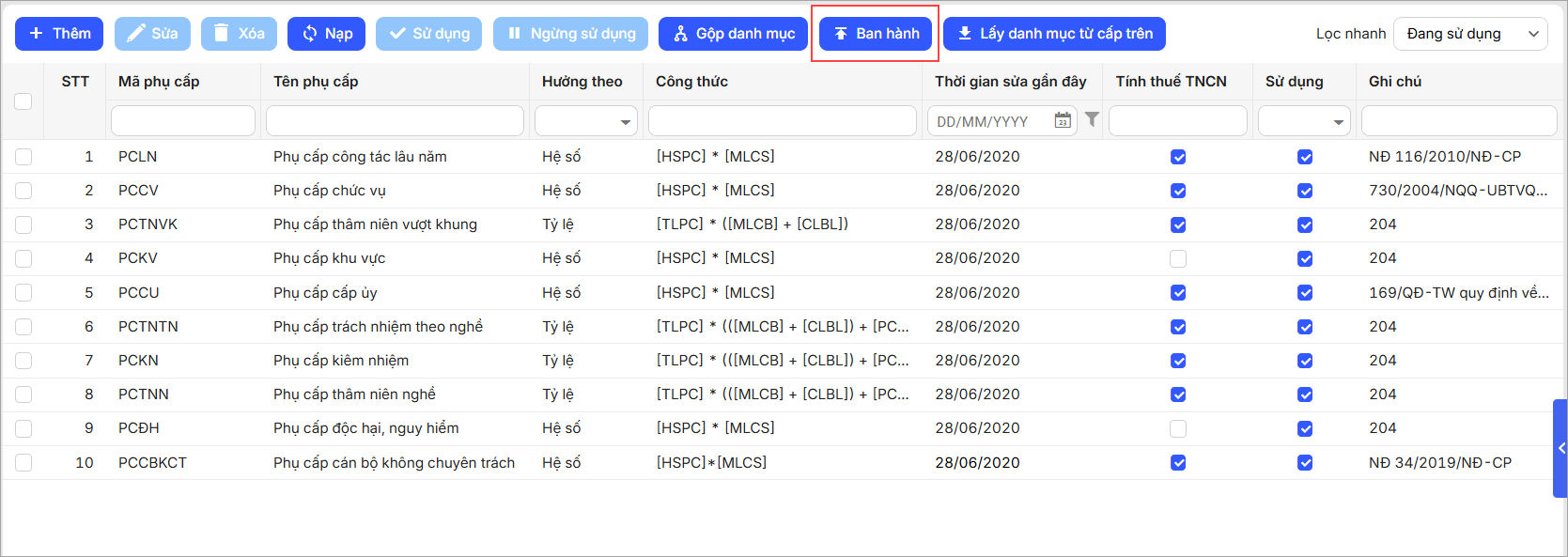Viewport: 1568px width, 557px height.
Task: Click the merge icon on Gộp danh mục
Action: [x=680, y=34]
